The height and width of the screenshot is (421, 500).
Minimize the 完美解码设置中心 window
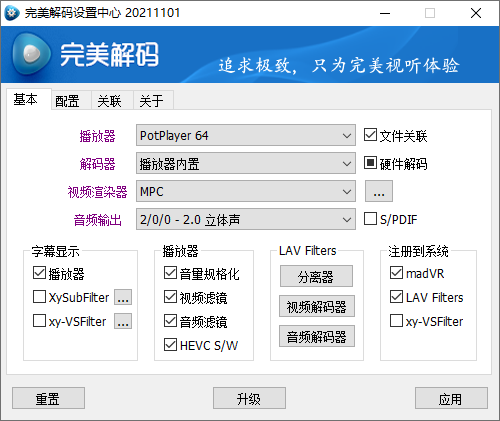385,13
